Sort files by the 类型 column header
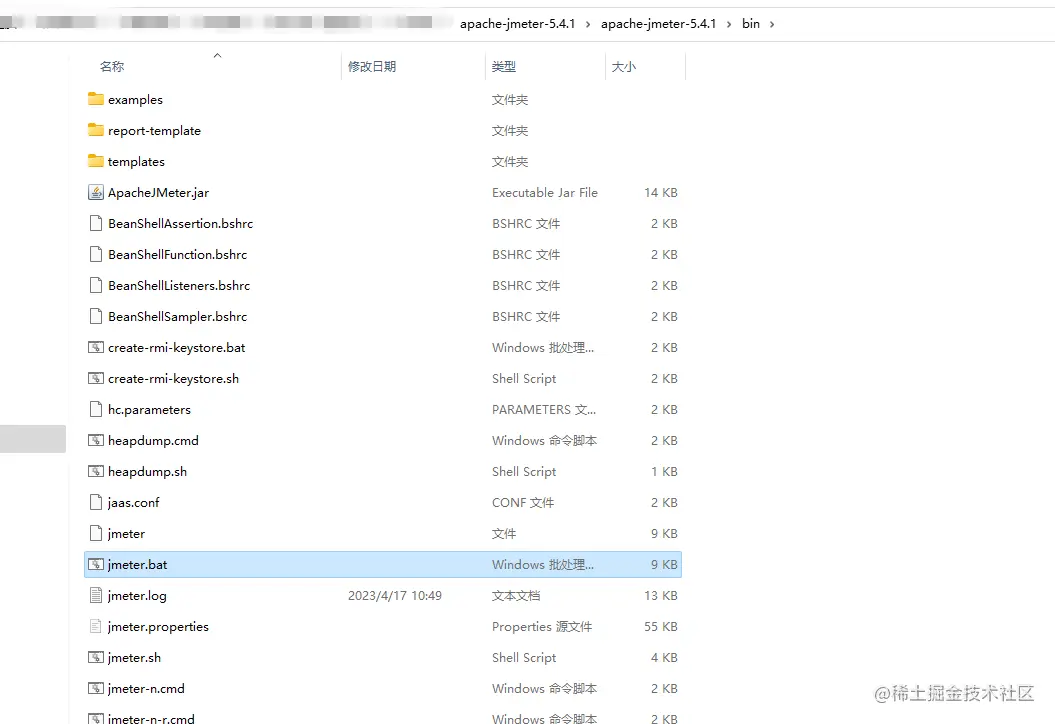Viewport: 1055px width, 724px height. click(504, 67)
